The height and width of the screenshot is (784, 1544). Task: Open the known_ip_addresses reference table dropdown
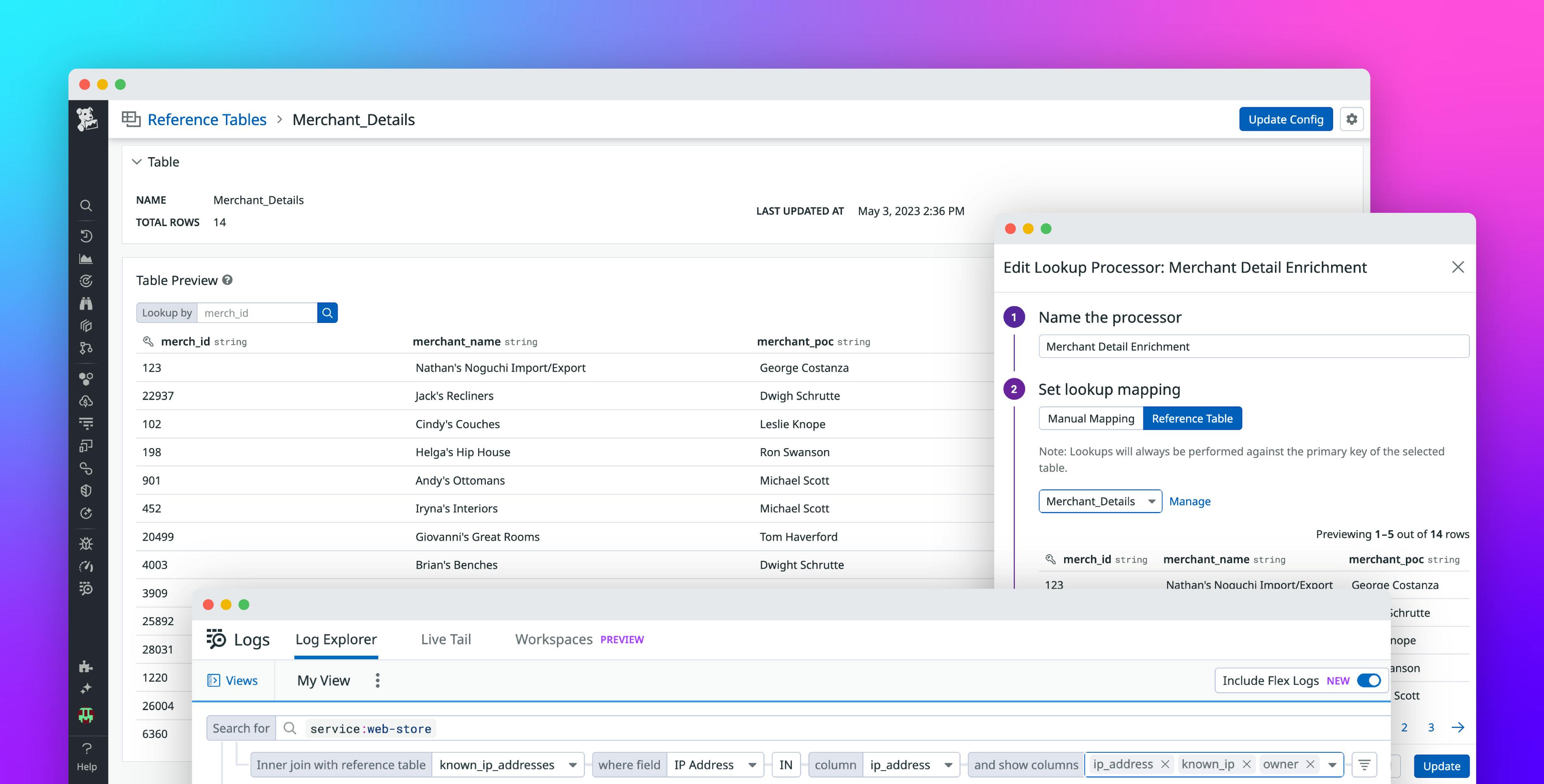tap(507, 765)
